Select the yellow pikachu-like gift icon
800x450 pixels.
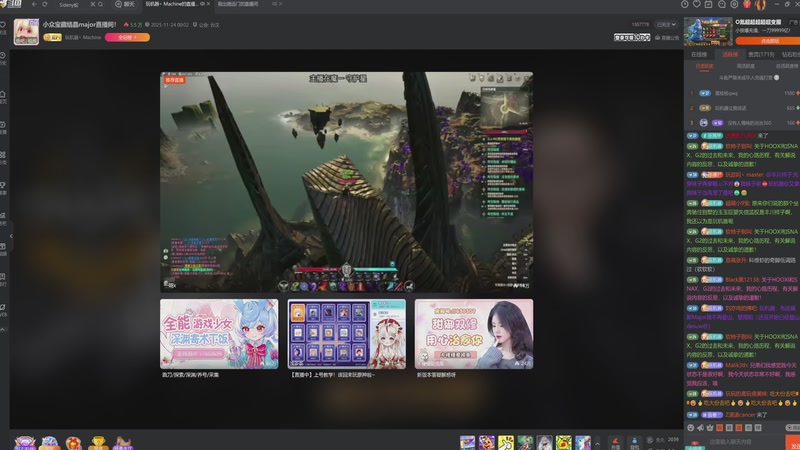[x=564, y=443]
